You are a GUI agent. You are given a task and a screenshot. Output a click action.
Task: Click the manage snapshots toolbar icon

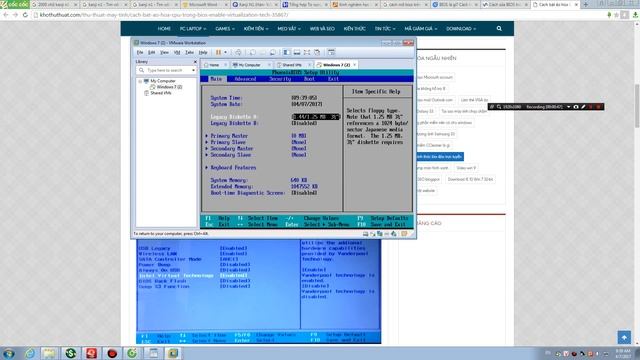pos(272,52)
